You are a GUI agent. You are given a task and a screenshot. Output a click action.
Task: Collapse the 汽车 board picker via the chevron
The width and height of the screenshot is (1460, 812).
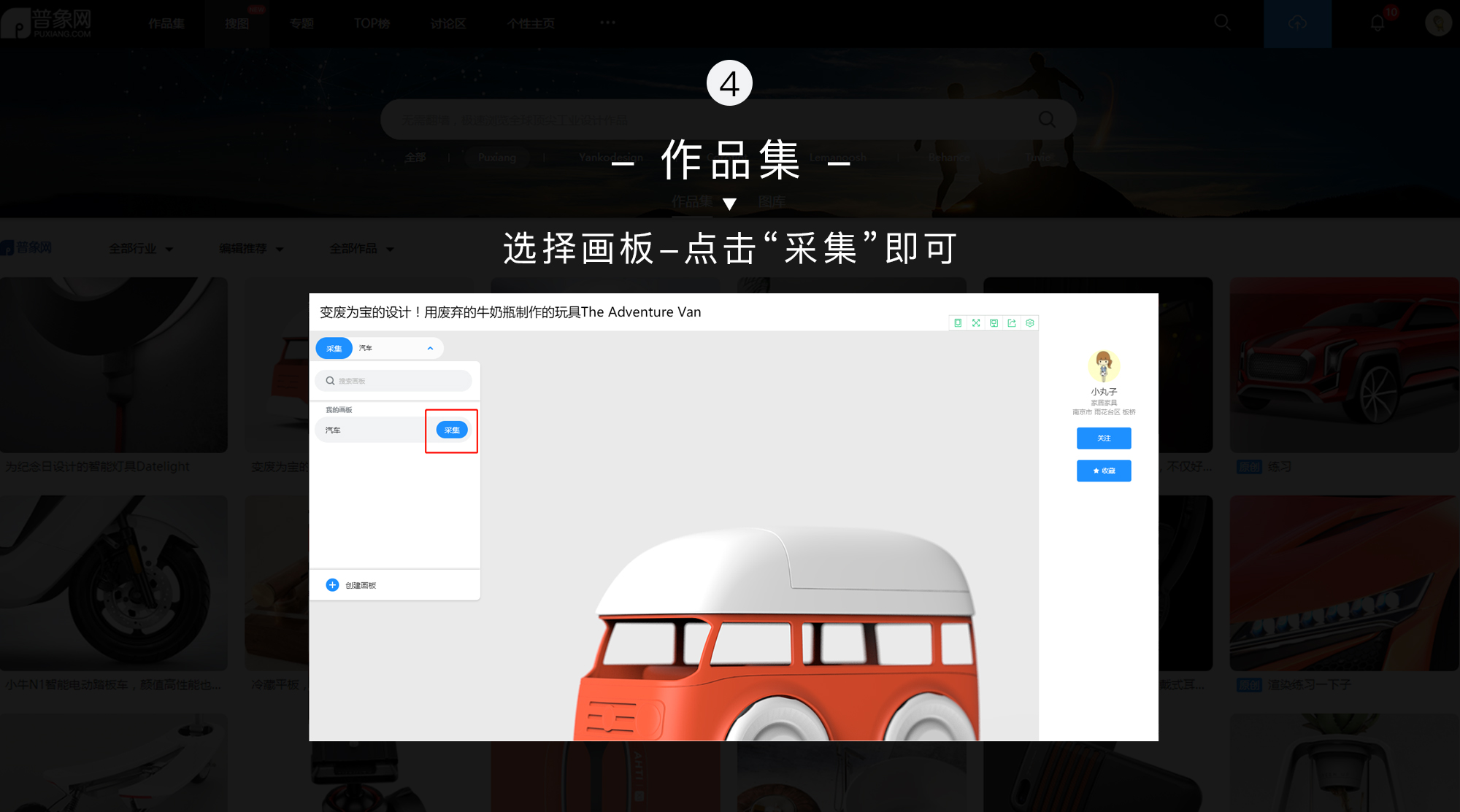coord(430,348)
